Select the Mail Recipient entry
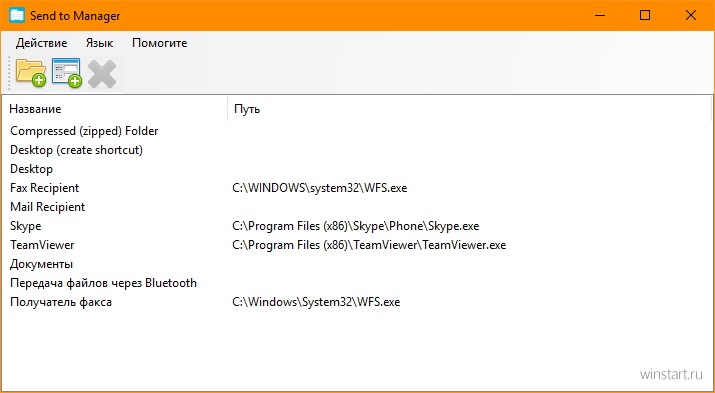This screenshot has height=393, width=715. pos(47,207)
